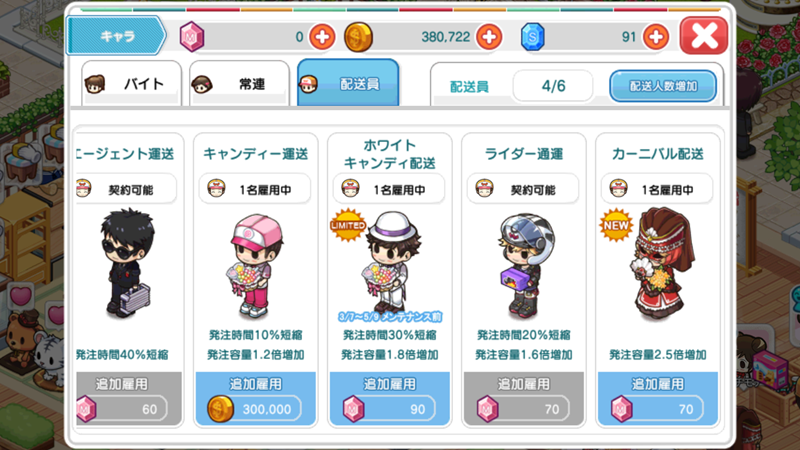Select the ライダー通運 courier character
Screen dimensions: 800x450
click(x=523, y=265)
